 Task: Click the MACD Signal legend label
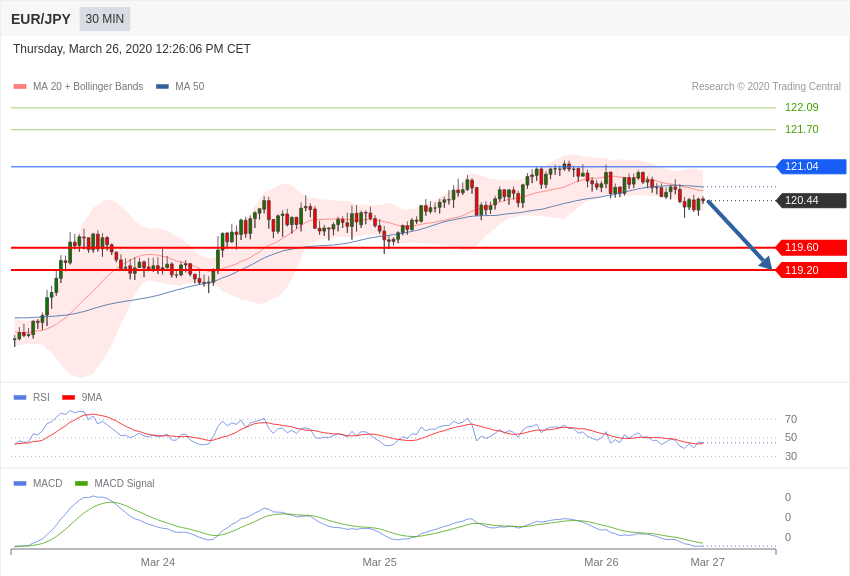tap(124, 483)
